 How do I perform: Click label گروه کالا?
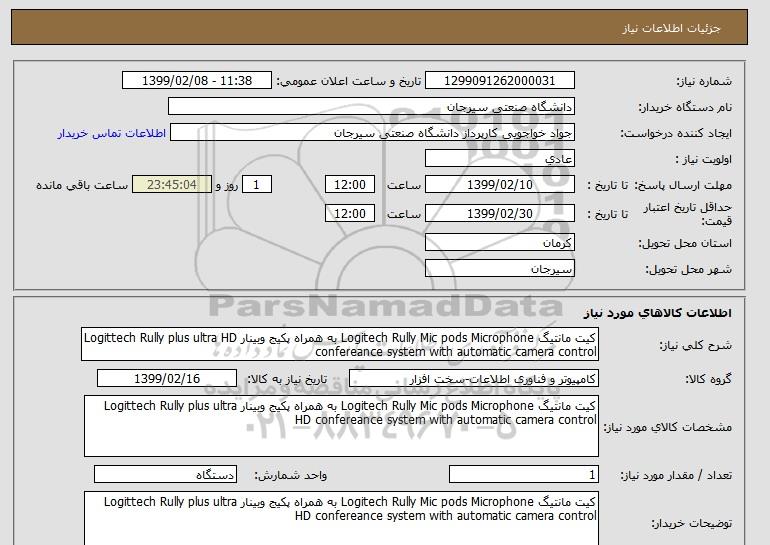pyautogui.click(x=709, y=379)
